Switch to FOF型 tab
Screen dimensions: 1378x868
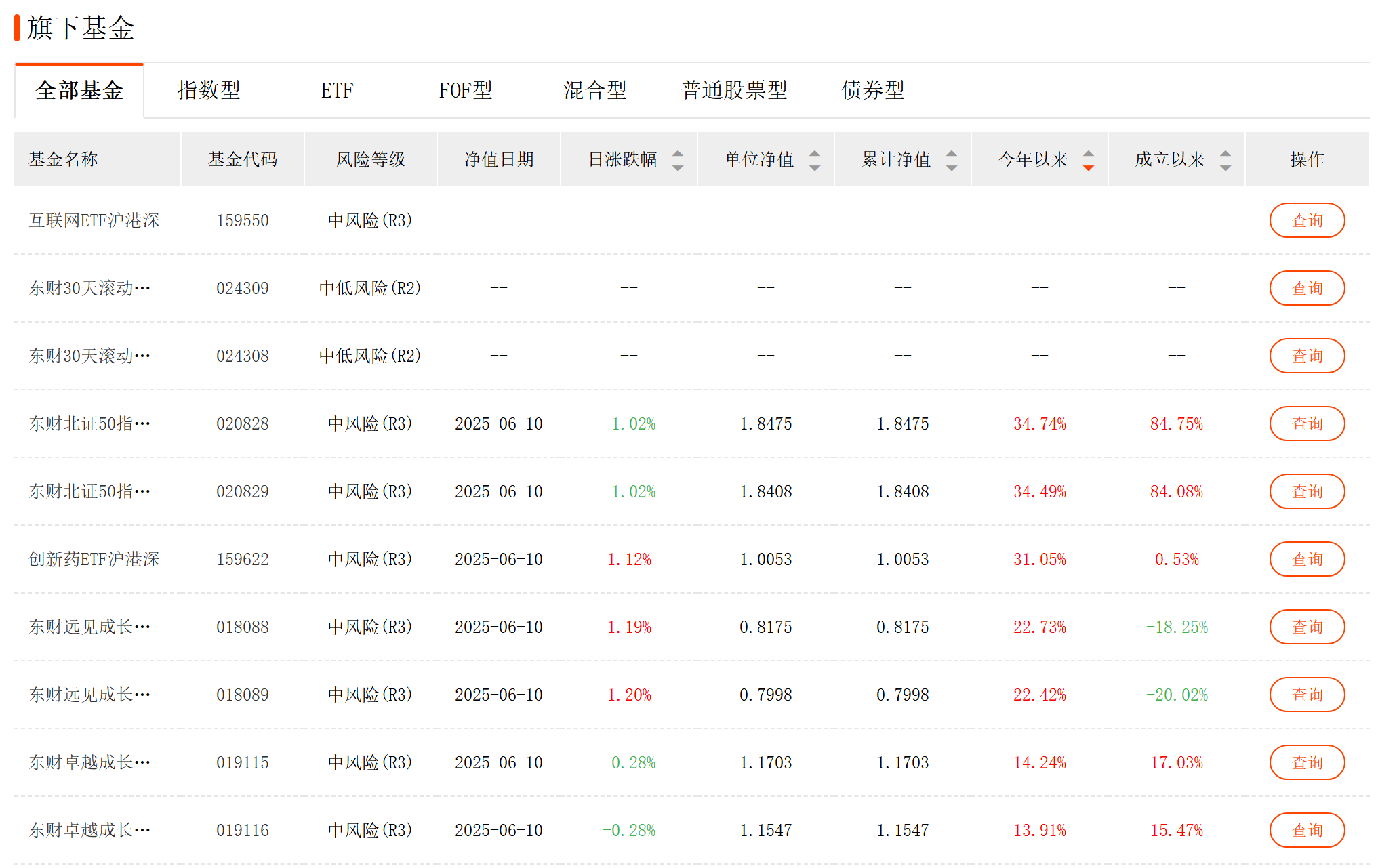466,90
